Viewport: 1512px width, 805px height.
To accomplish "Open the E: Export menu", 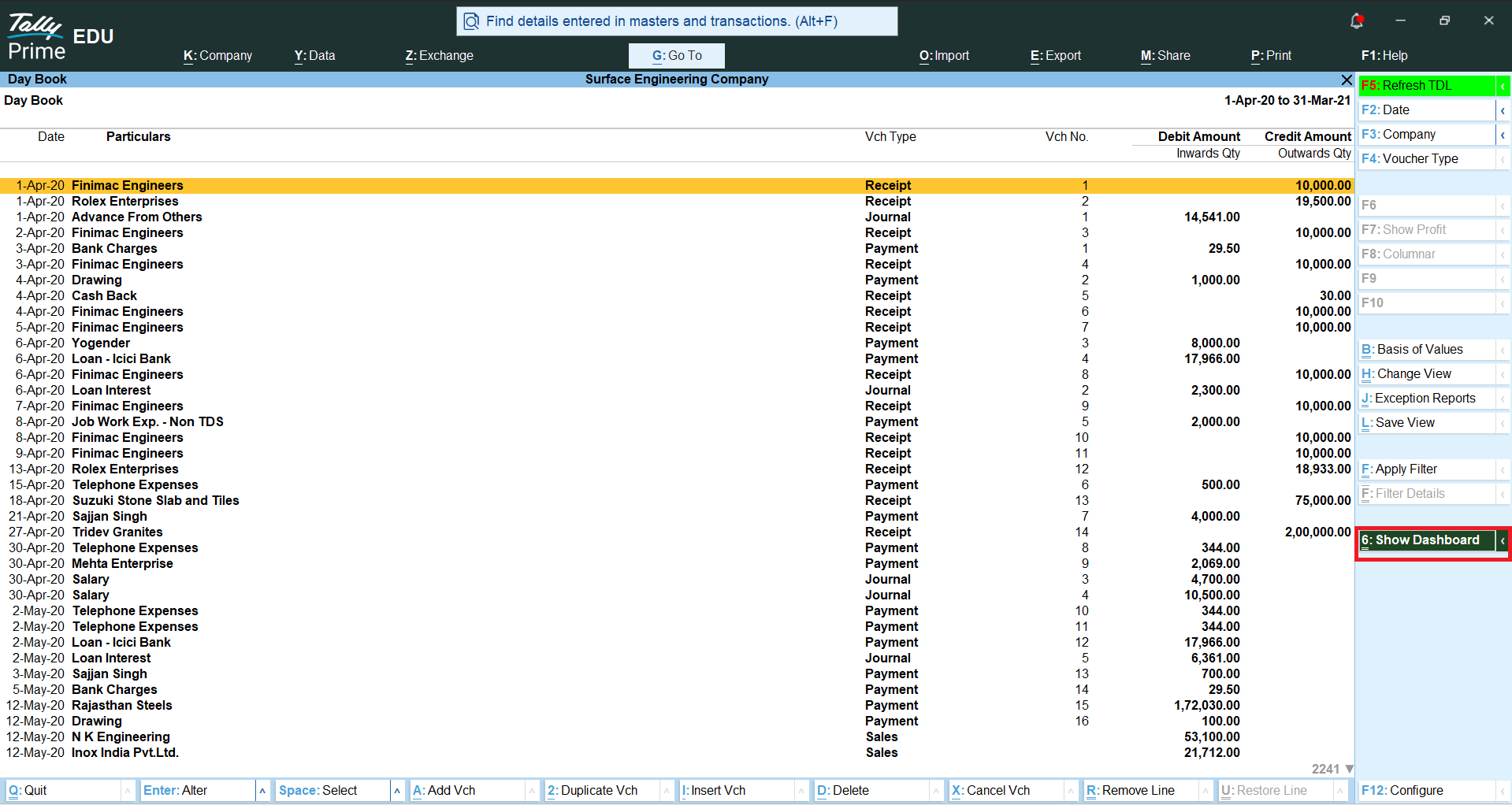I will [1056, 56].
